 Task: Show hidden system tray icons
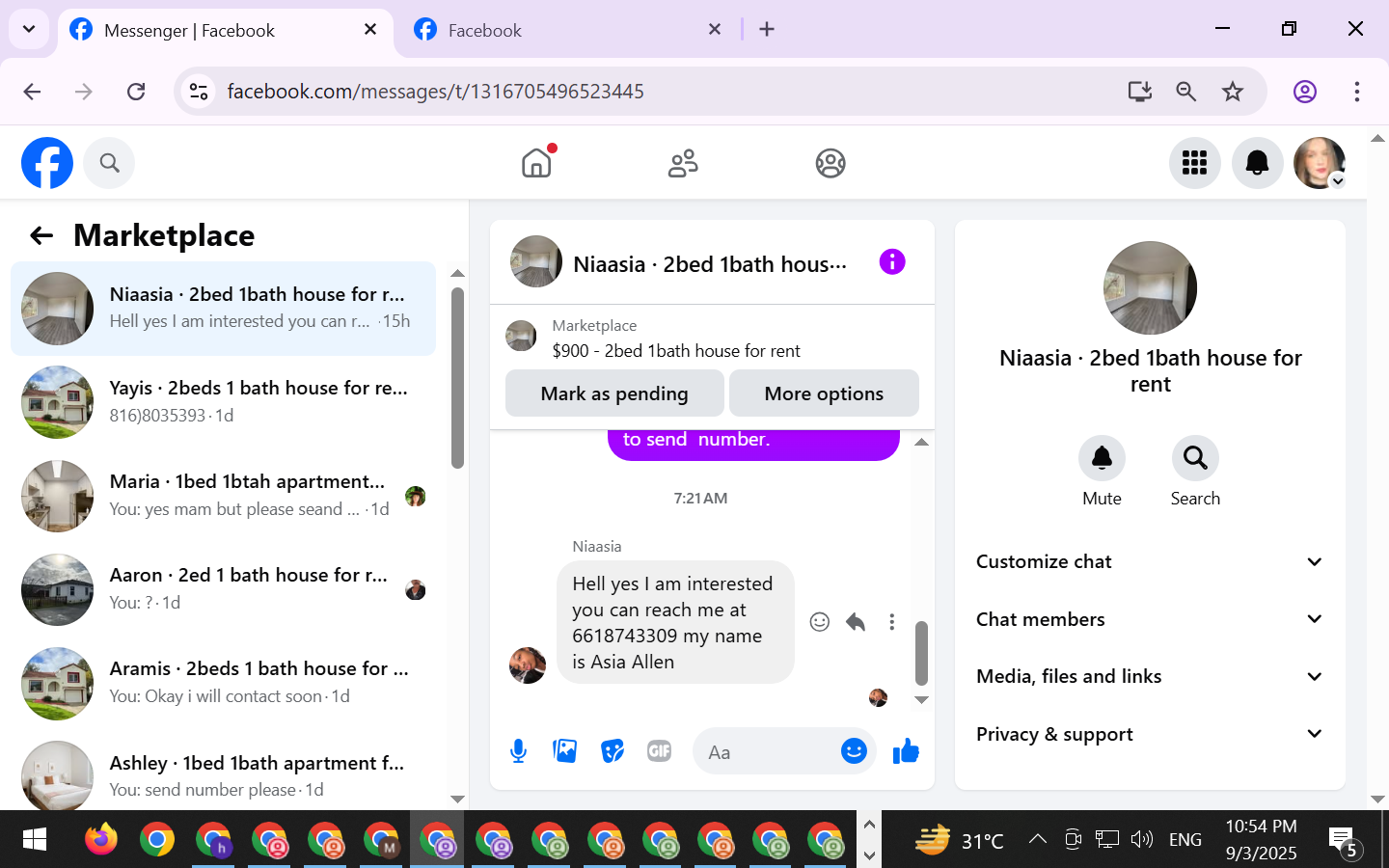click(x=1037, y=839)
